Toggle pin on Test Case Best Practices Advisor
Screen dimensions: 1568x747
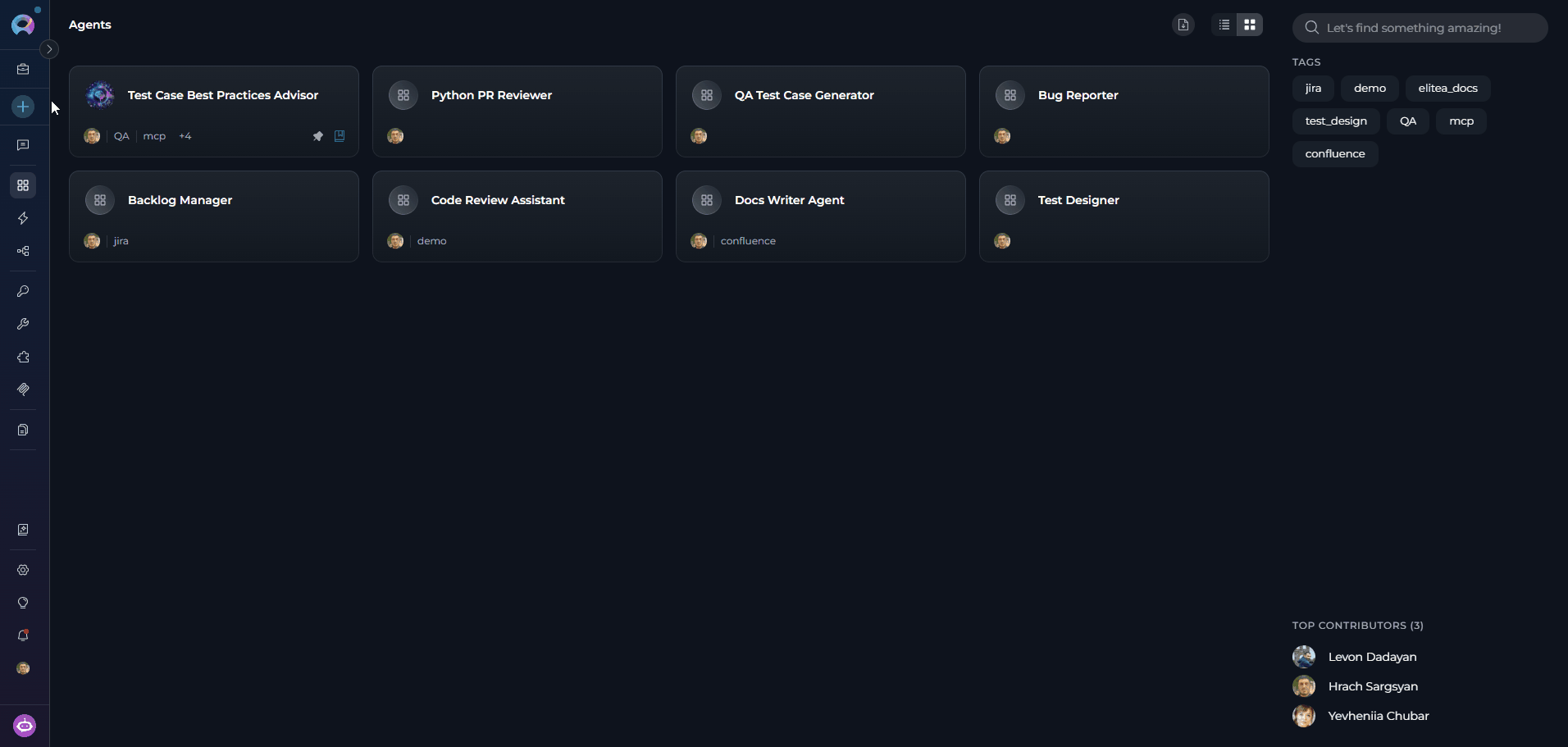tap(318, 136)
